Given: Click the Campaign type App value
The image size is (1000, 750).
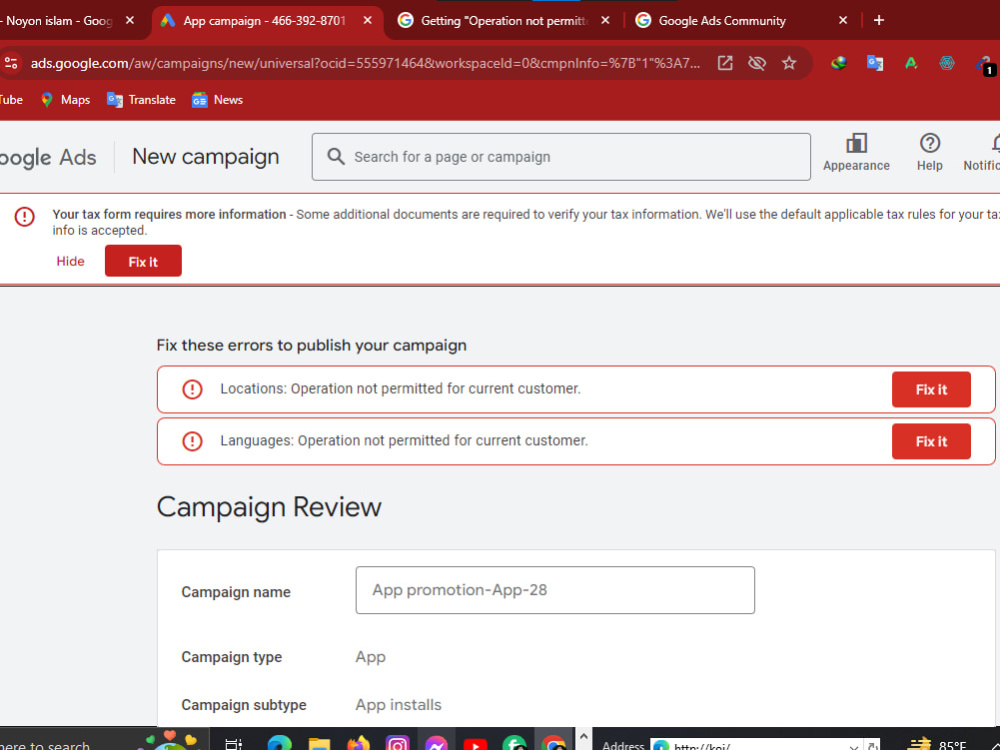Looking at the screenshot, I should [371, 657].
